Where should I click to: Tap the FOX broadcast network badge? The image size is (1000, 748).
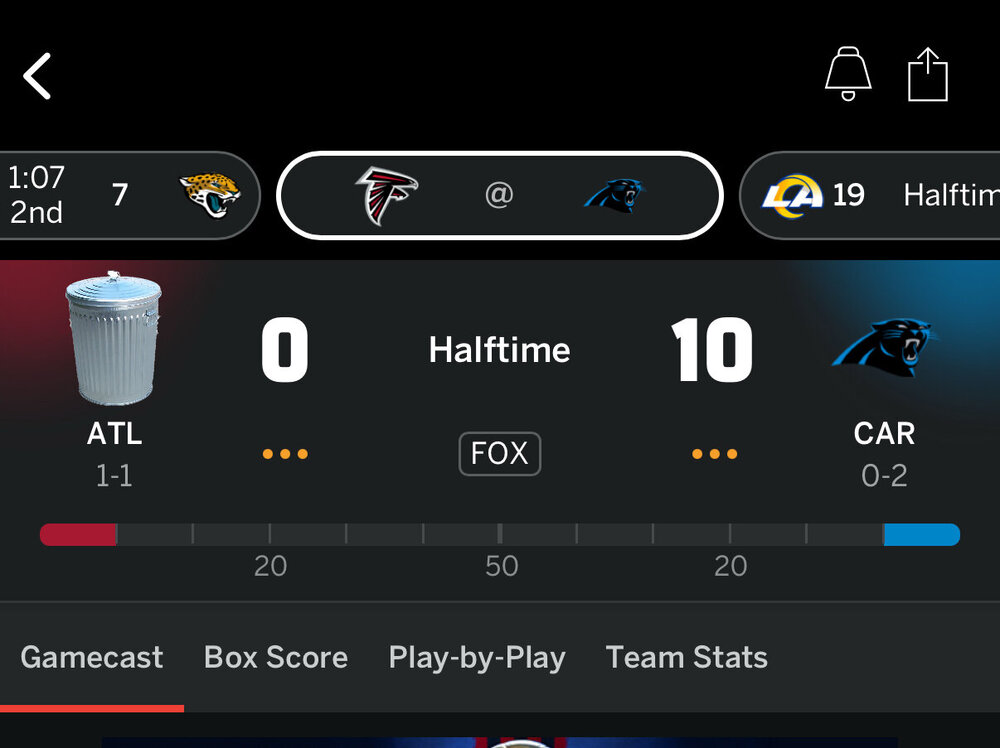tap(499, 454)
